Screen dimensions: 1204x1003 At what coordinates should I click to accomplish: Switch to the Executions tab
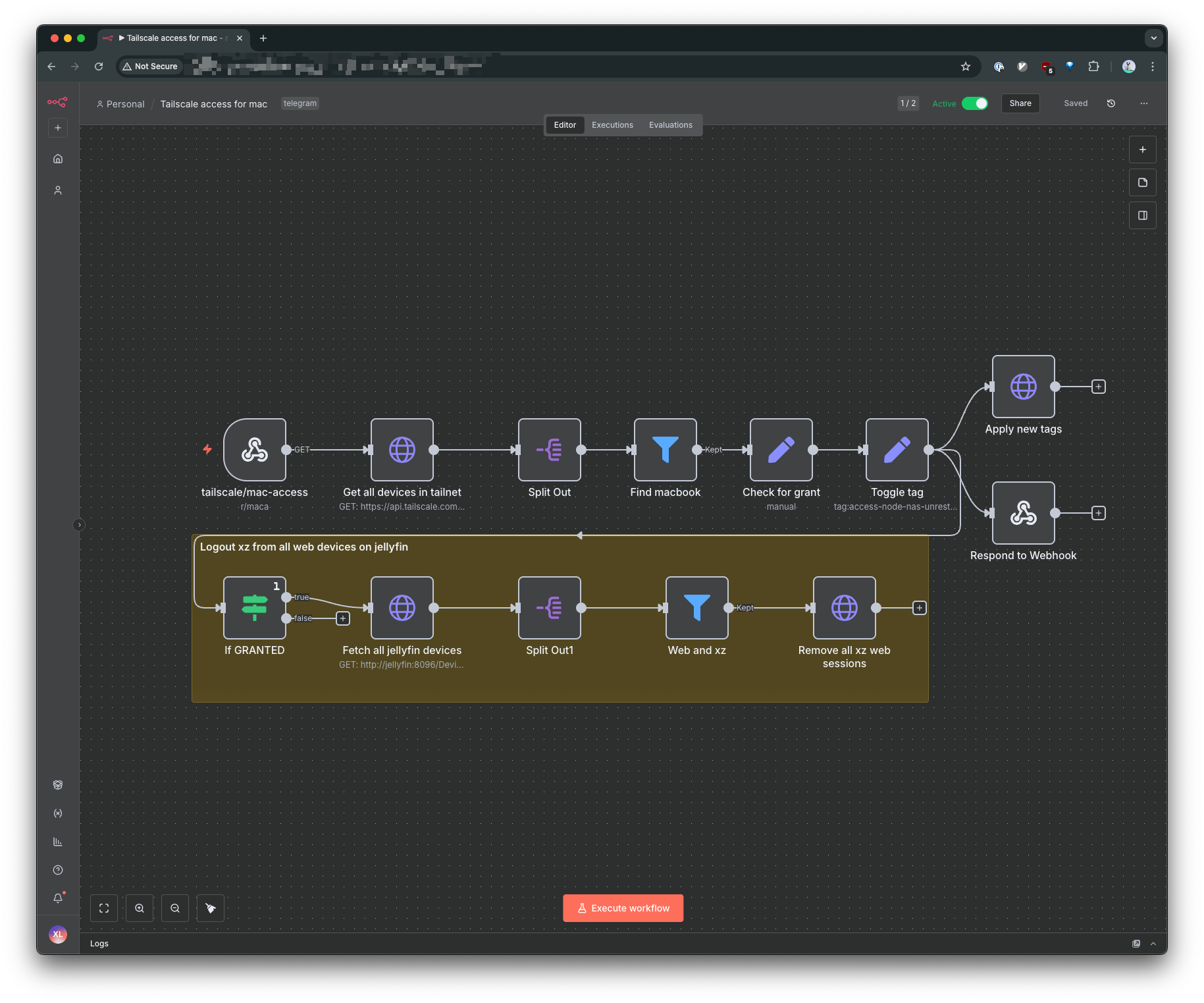click(x=612, y=125)
